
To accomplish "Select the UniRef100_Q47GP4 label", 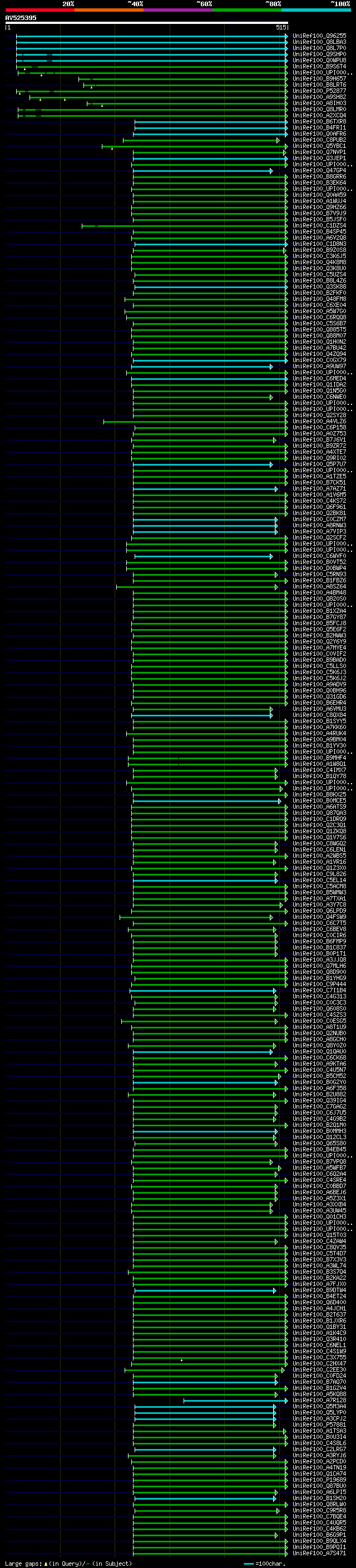I will [319, 170].
